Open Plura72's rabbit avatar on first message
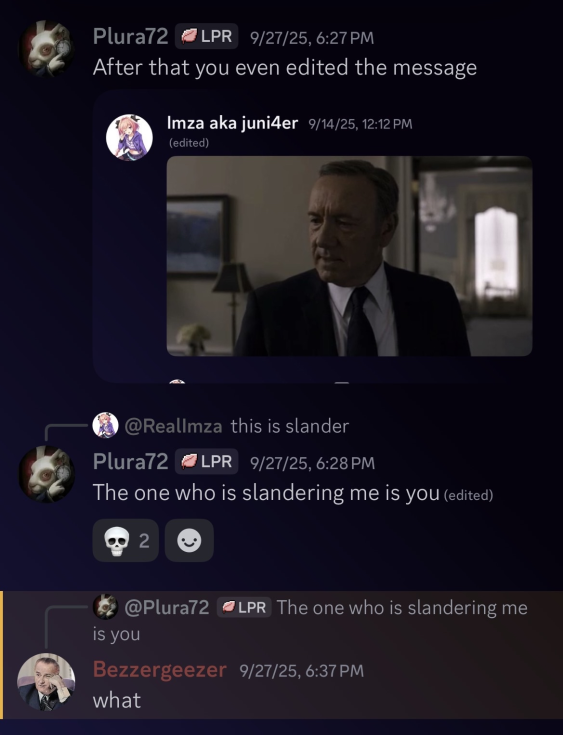This screenshot has width=563, height=735. 46,49
